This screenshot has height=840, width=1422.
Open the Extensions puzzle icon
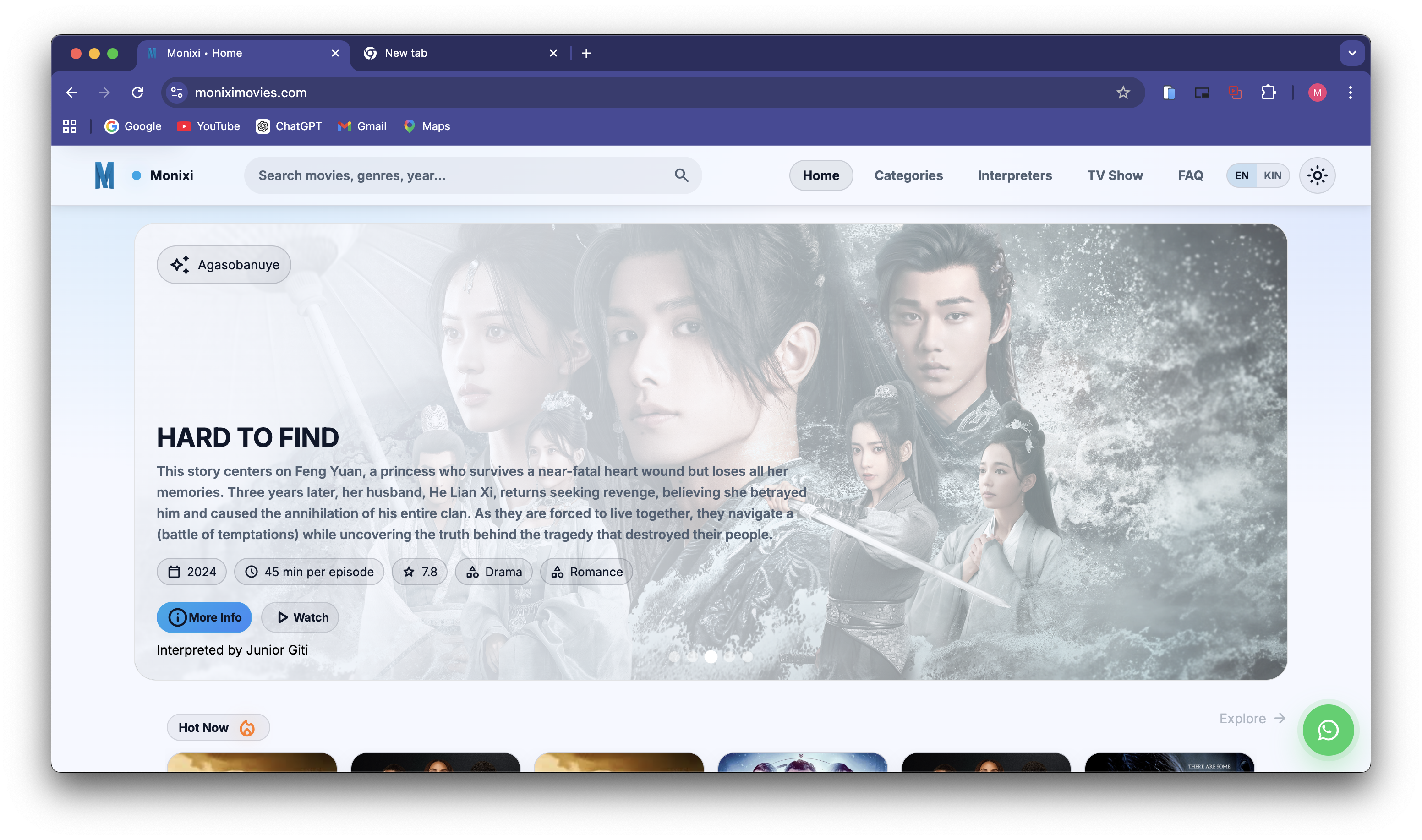point(1269,92)
